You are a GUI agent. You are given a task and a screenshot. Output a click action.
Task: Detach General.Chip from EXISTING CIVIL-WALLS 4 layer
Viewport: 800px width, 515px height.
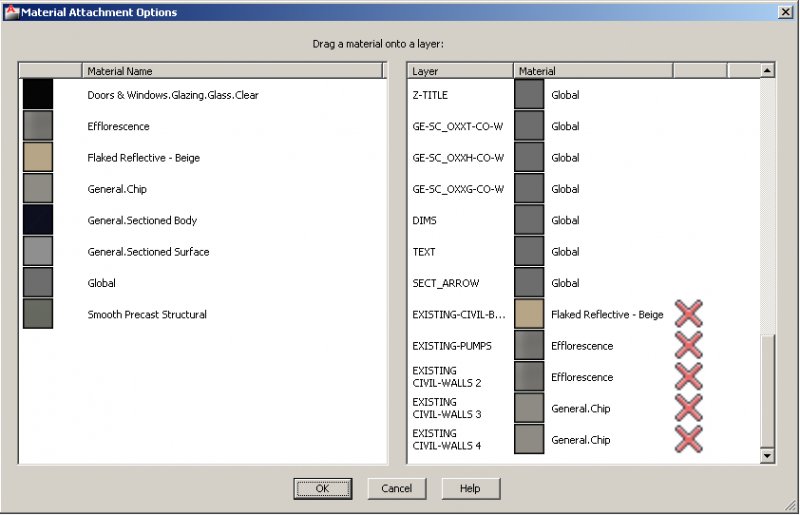click(x=688, y=439)
